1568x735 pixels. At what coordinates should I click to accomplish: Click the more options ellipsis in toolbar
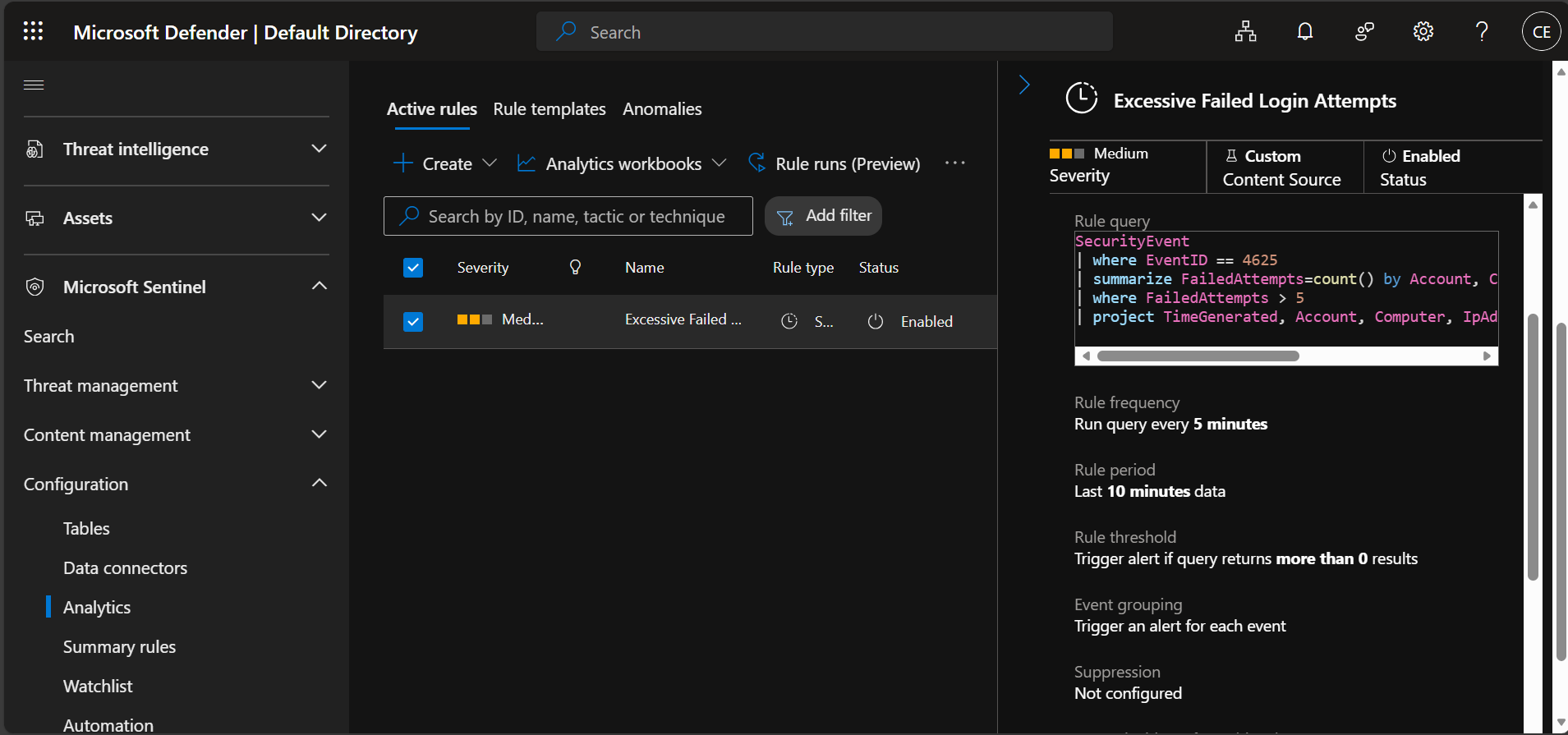[x=954, y=163]
